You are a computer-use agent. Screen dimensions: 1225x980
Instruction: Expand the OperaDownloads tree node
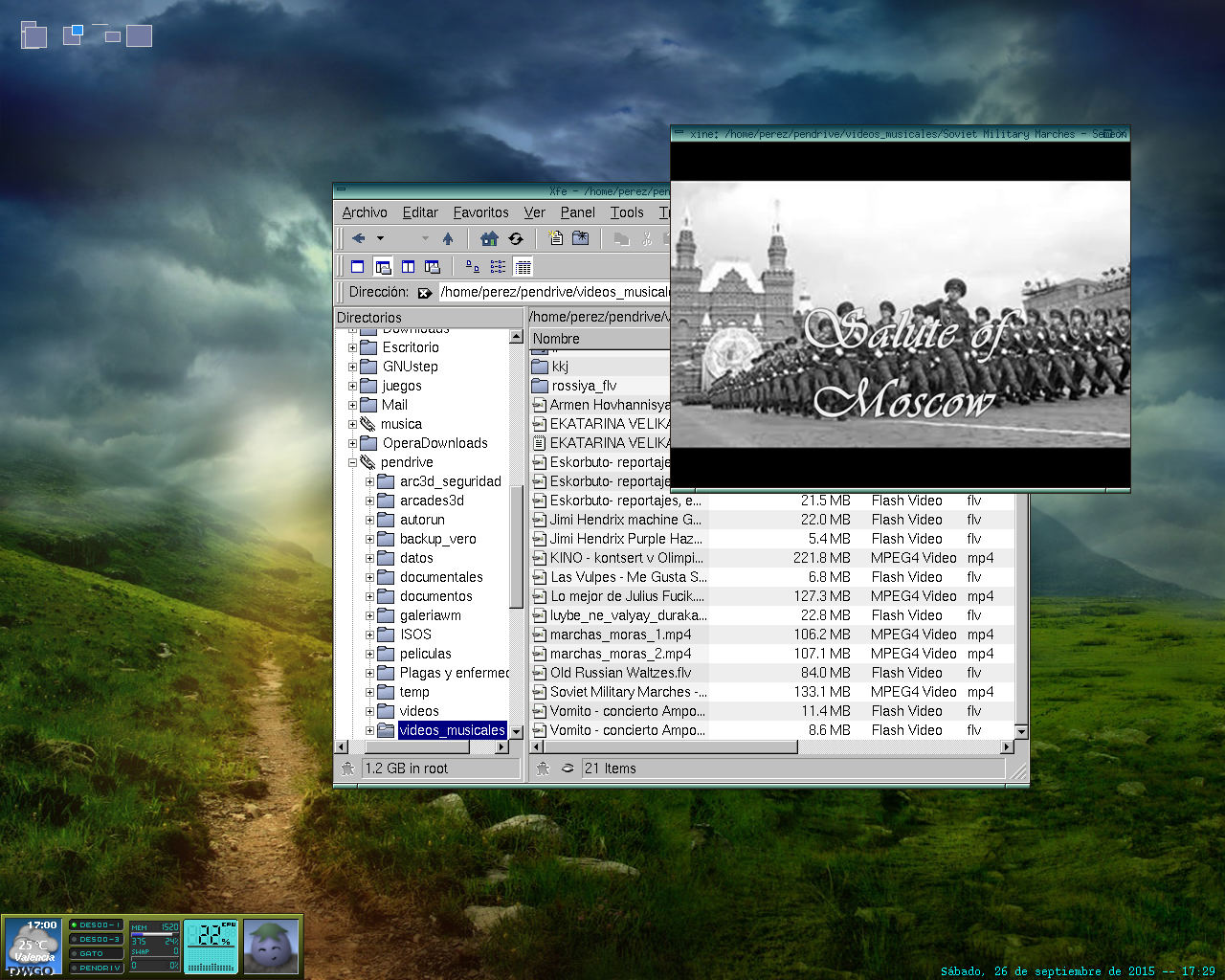[x=352, y=443]
